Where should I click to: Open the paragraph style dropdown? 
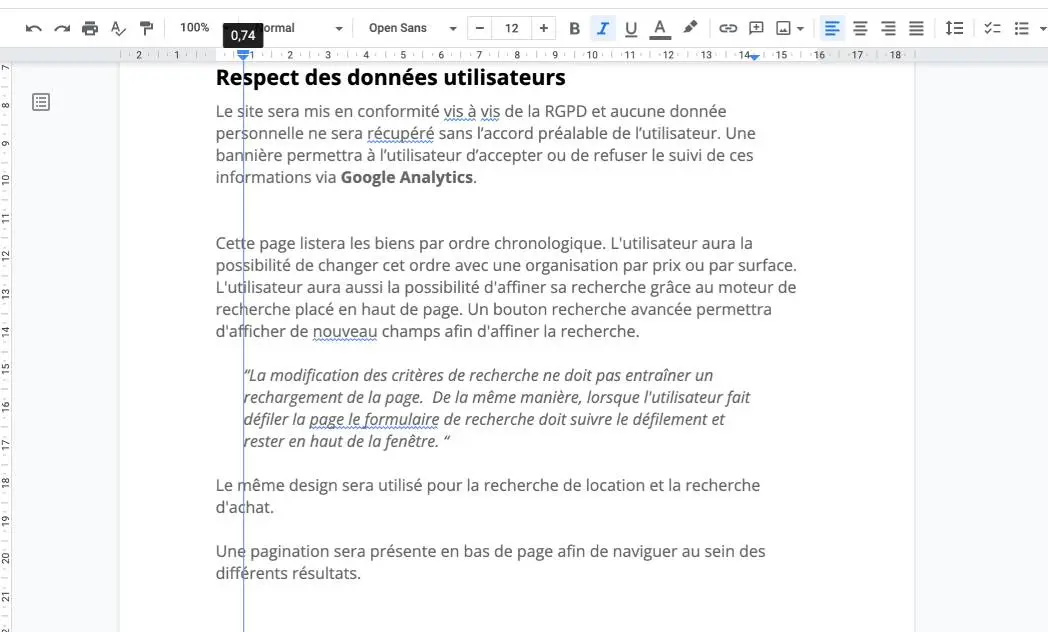tap(299, 28)
